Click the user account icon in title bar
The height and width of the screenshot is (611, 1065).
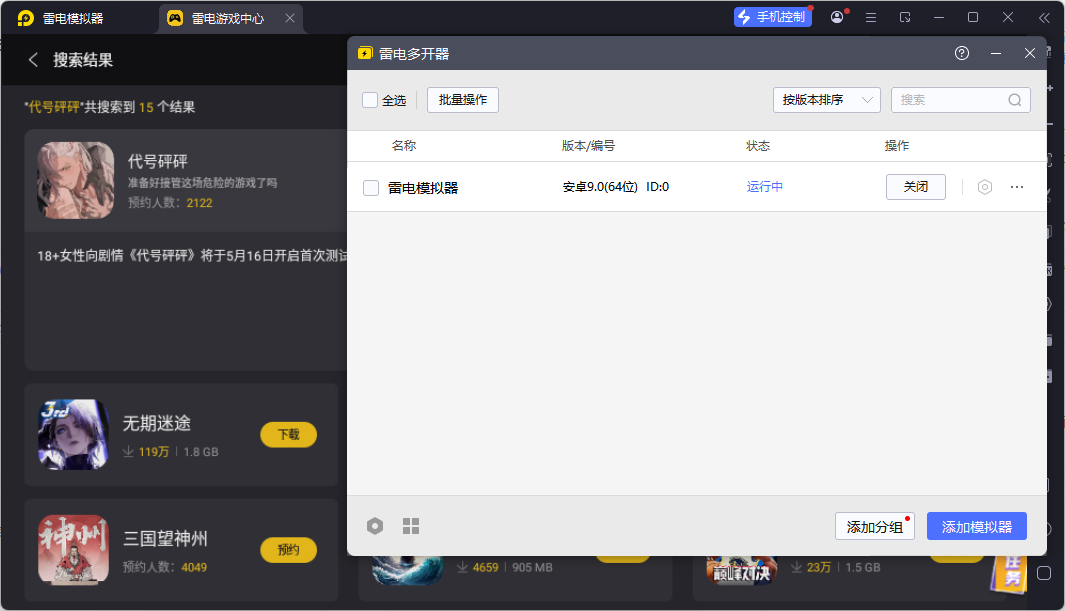[x=837, y=18]
